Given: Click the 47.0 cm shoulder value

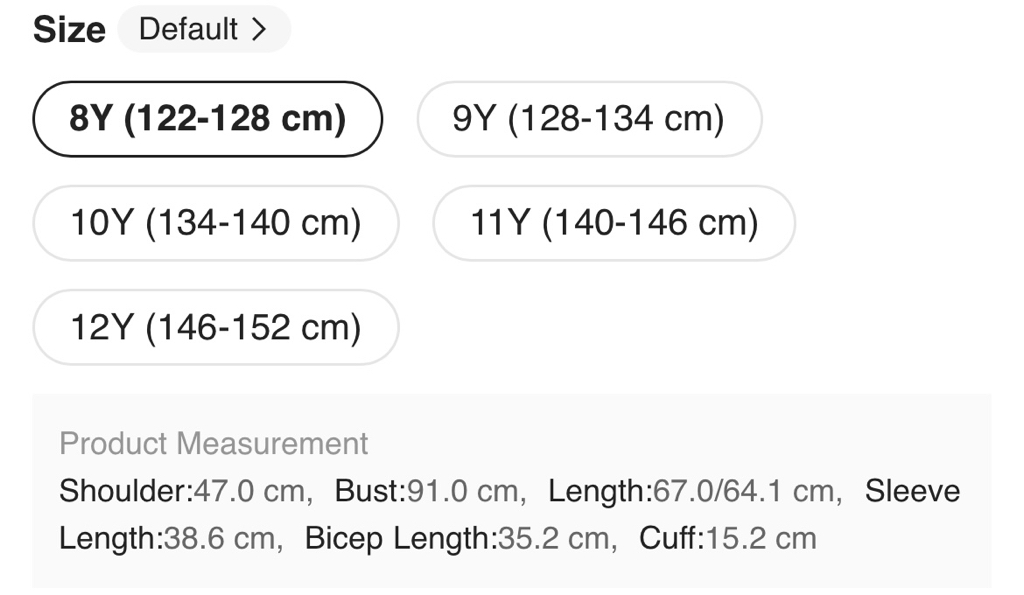Looking at the screenshot, I should [x=250, y=491].
